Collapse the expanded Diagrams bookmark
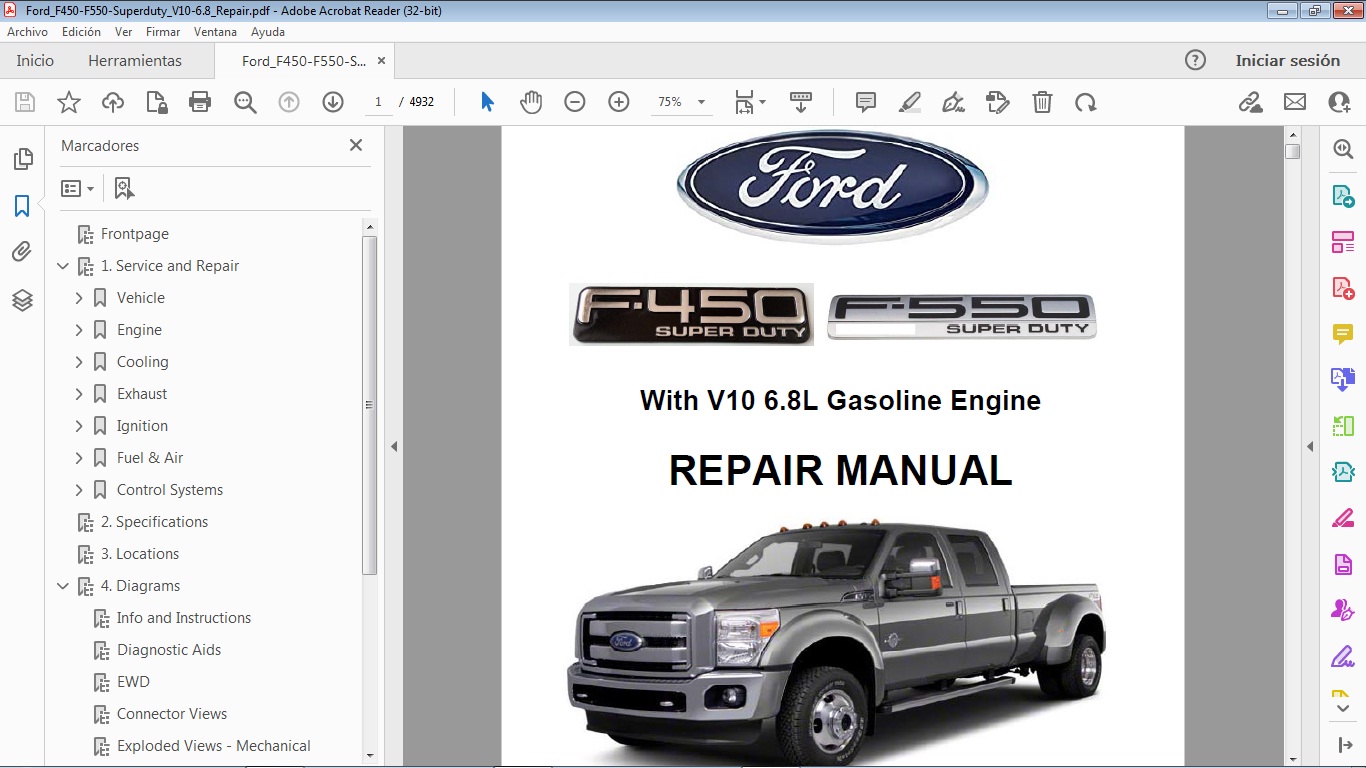This screenshot has height=768, width=1366. point(63,585)
